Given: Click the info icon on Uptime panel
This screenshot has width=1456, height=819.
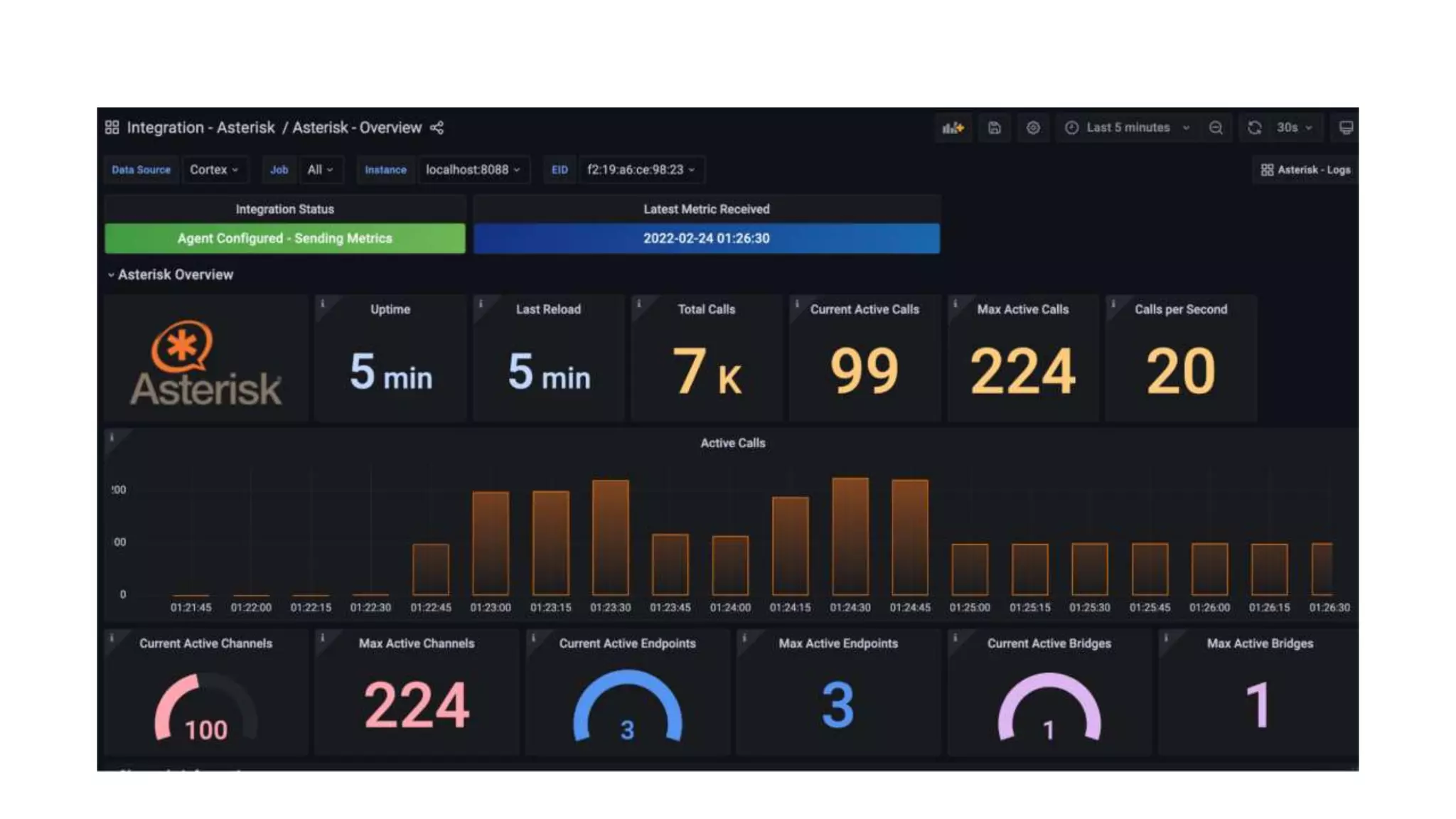Looking at the screenshot, I should [x=323, y=304].
